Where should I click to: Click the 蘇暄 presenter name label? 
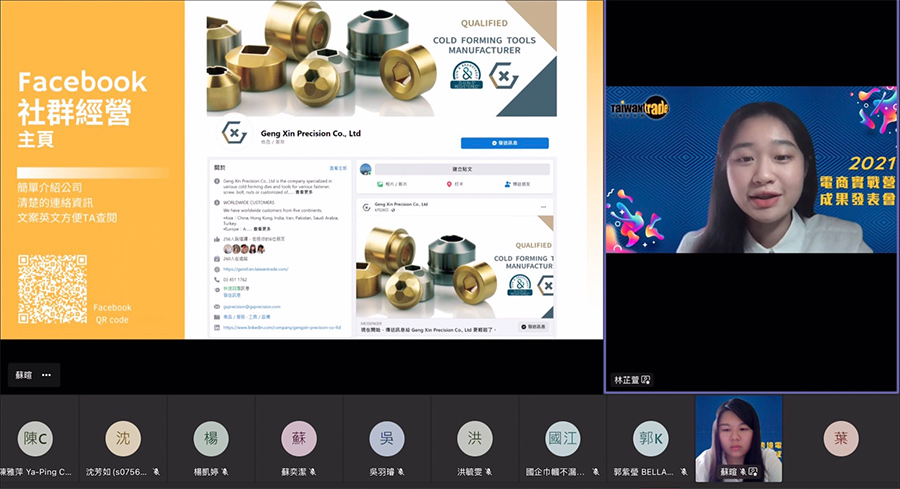(x=24, y=375)
